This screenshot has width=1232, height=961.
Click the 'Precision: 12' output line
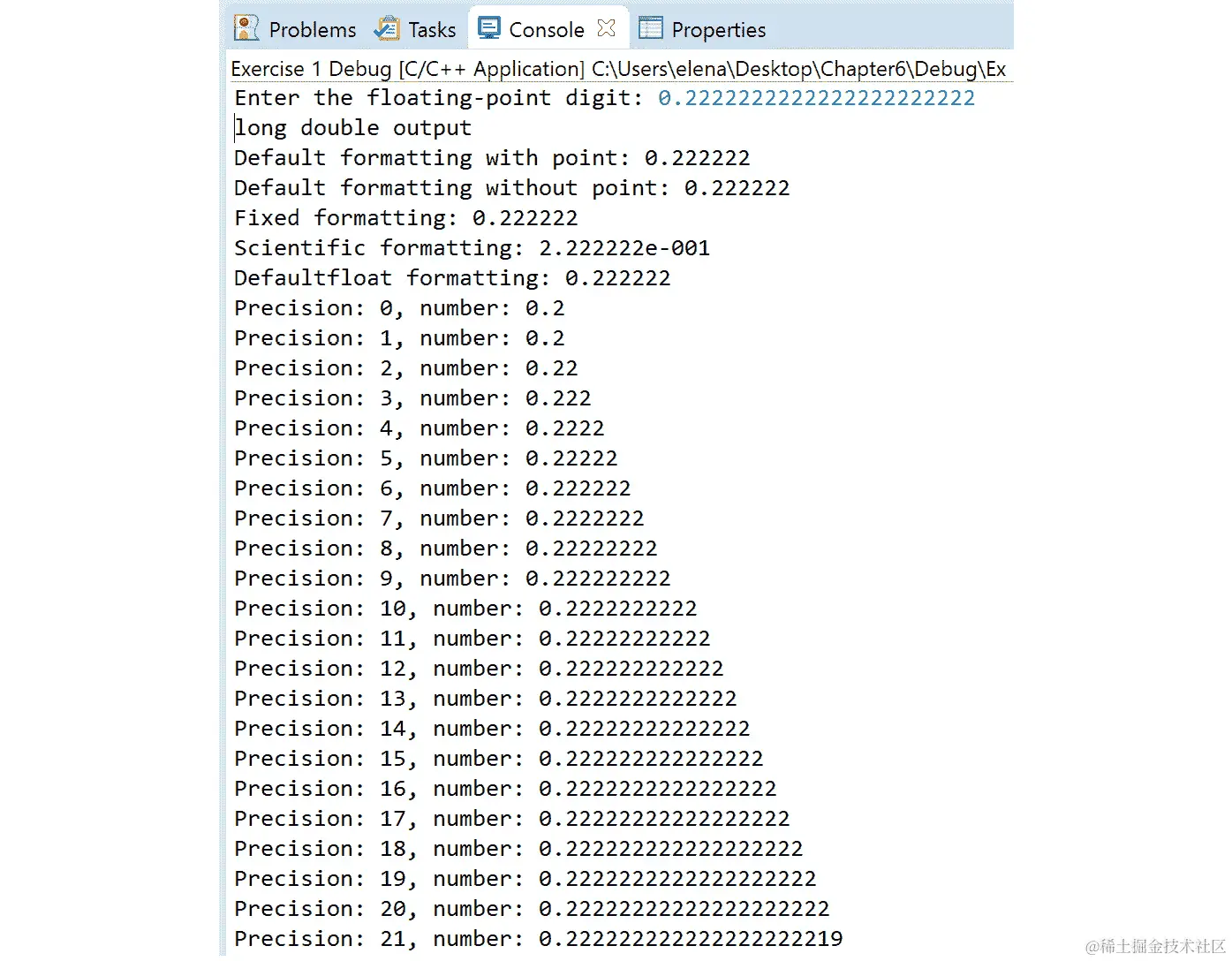pos(479,669)
